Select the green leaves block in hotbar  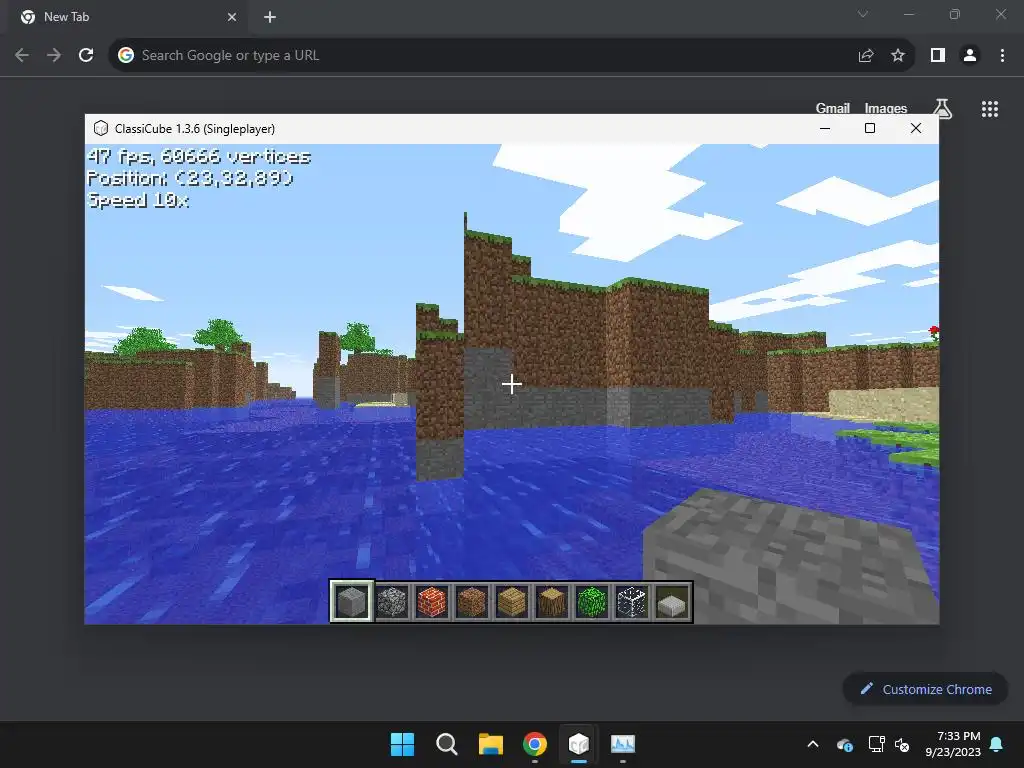pyautogui.click(x=592, y=601)
